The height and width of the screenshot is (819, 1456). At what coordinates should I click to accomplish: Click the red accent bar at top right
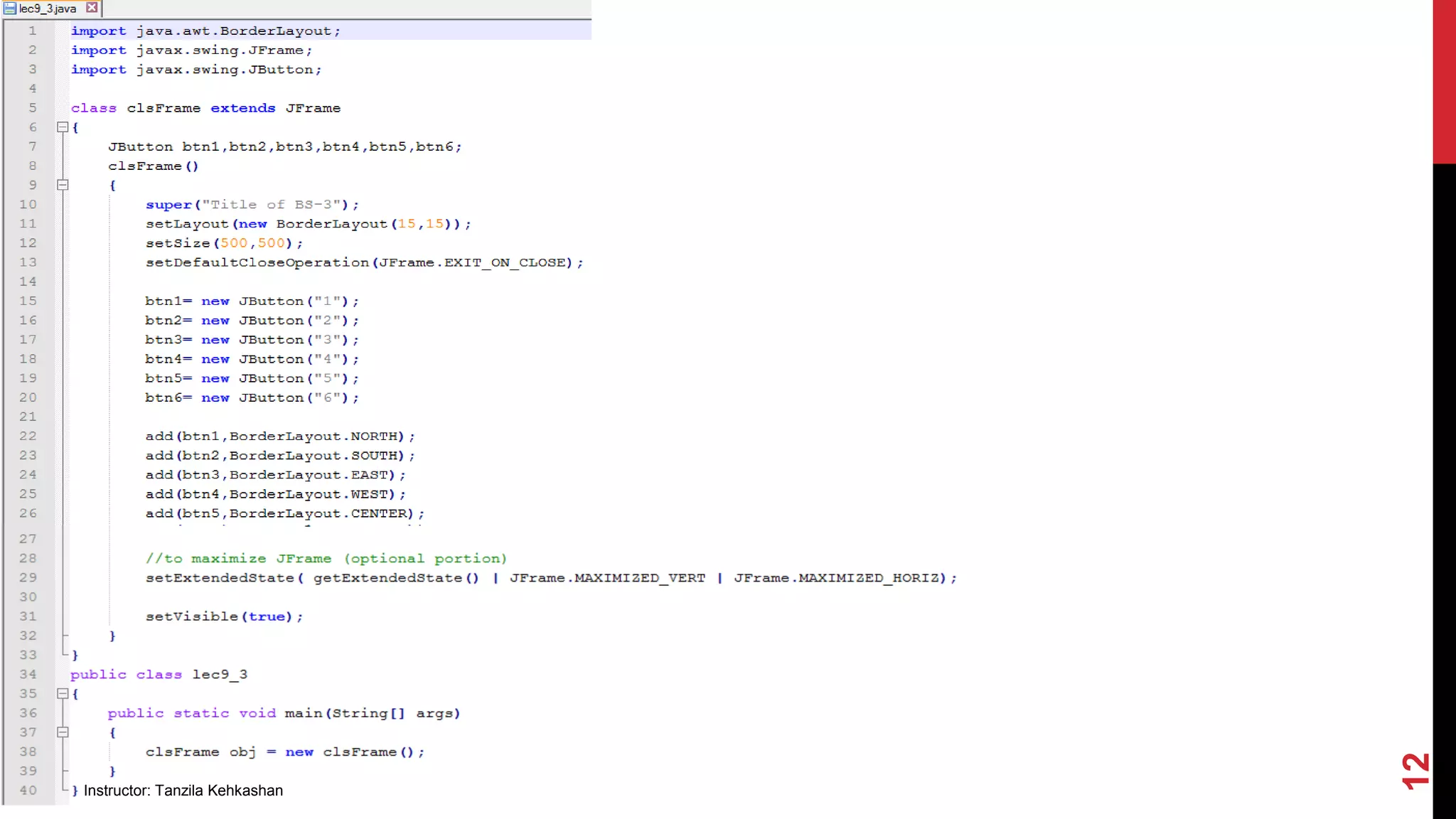point(1444,82)
